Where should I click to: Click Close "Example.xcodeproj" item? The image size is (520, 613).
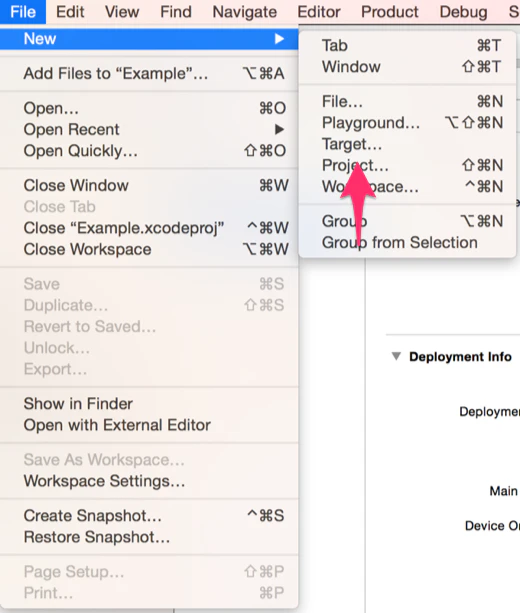pos(149,228)
